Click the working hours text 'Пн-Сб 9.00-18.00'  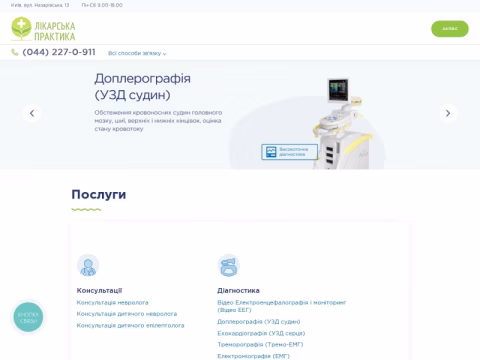pos(102,5)
